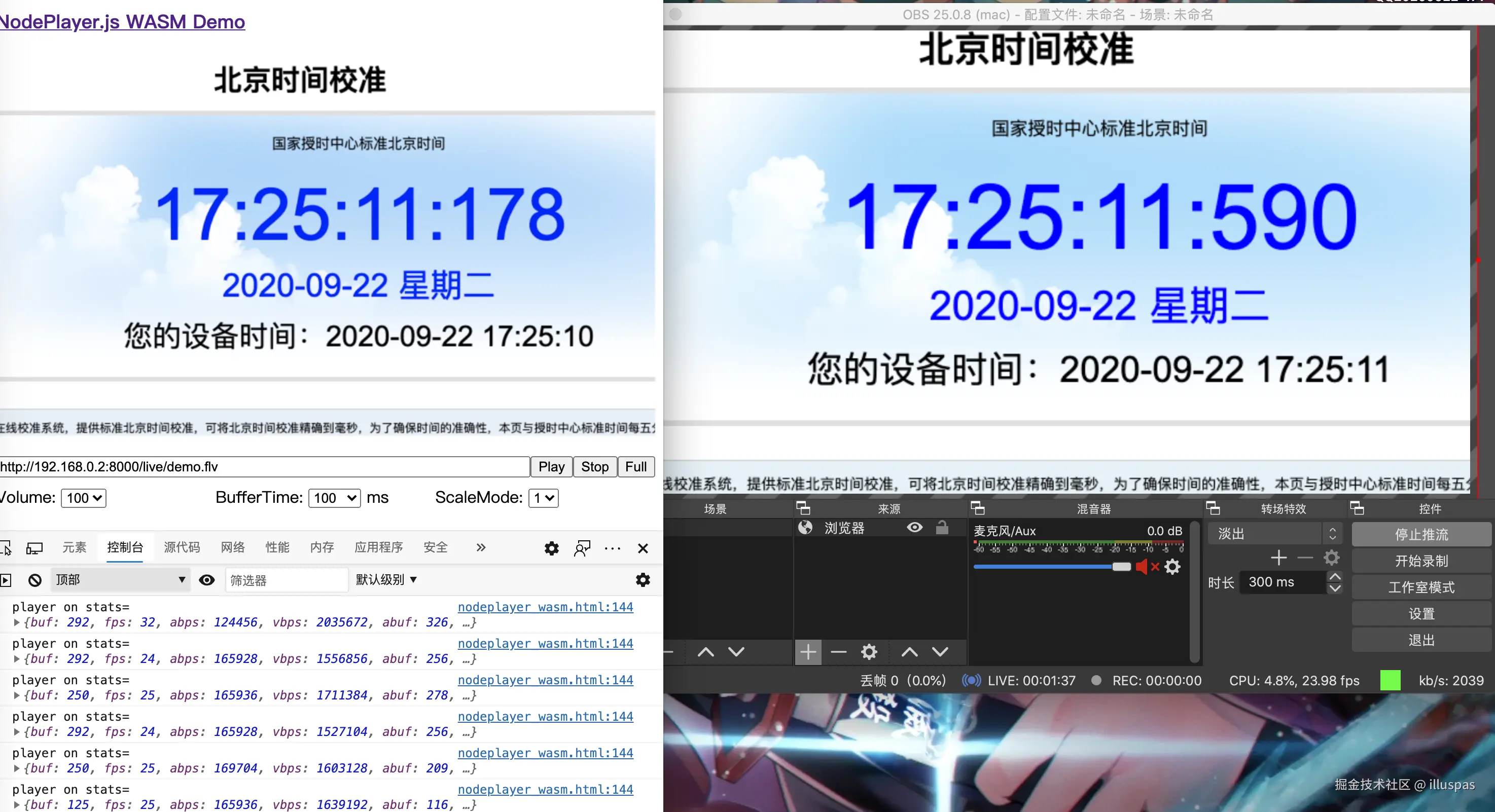Open DevTools feedback person icon
This screenshot has height=812, width=1495.
[x=582, y=548]
